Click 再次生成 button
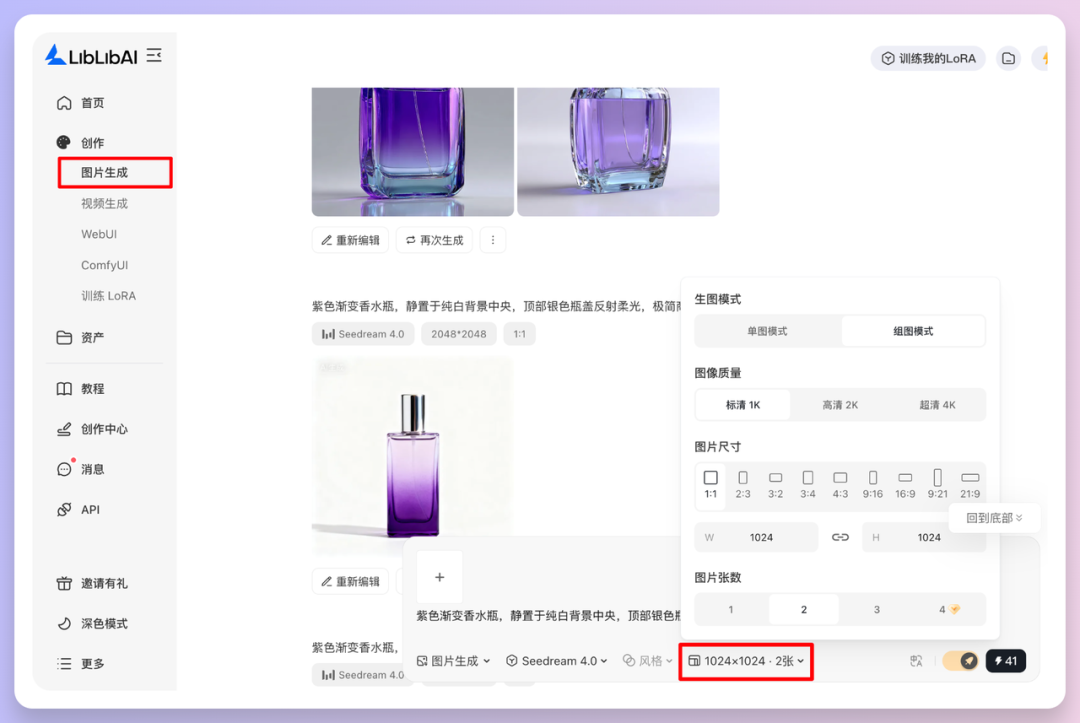1080x723 pixels. [x=435, y=240]
